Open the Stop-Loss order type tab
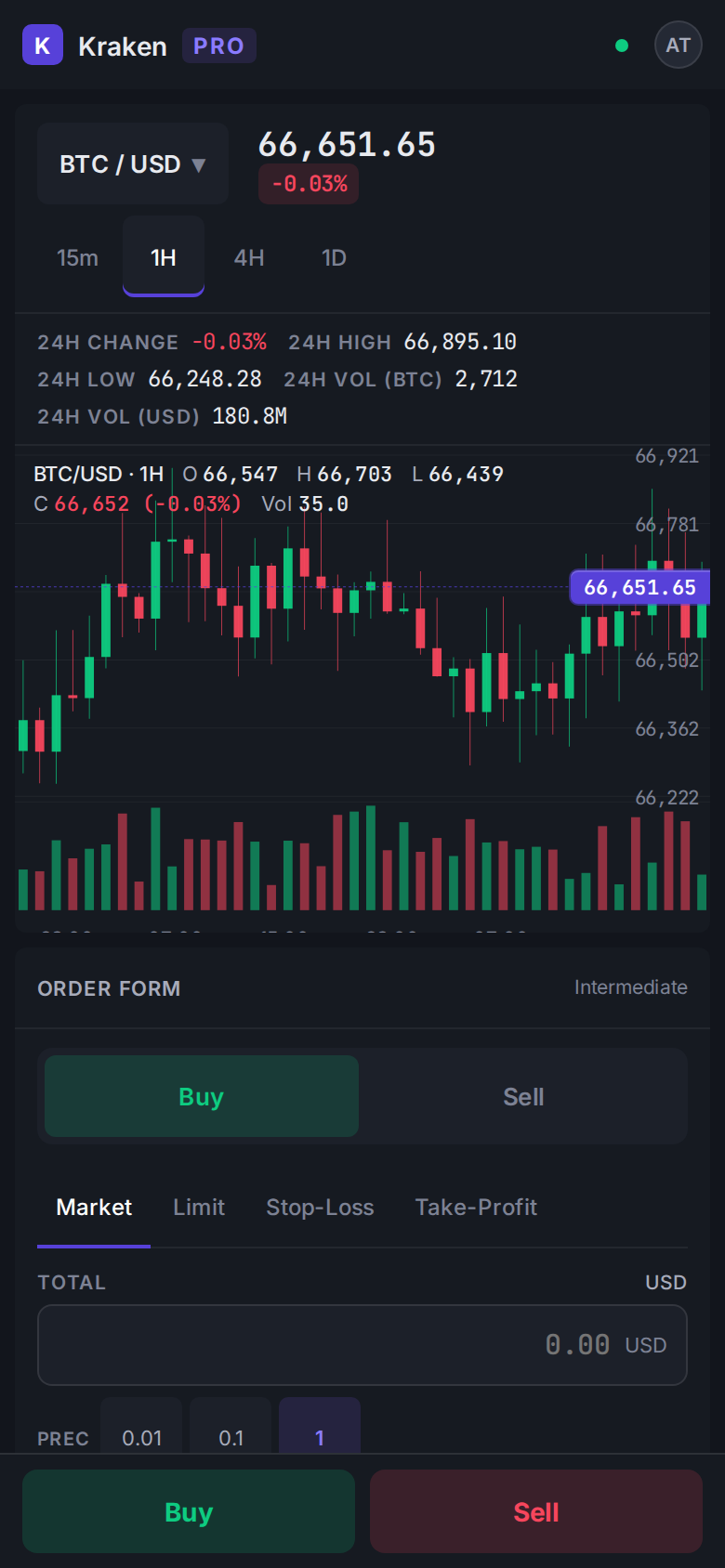This screenshot has height=1568, width=725. pyautogui.click(x=320, y=1208)
